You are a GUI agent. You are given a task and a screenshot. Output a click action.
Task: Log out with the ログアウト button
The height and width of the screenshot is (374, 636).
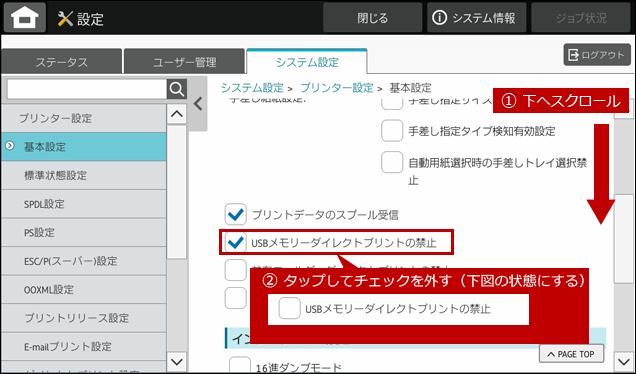click(x=597, y=55)
